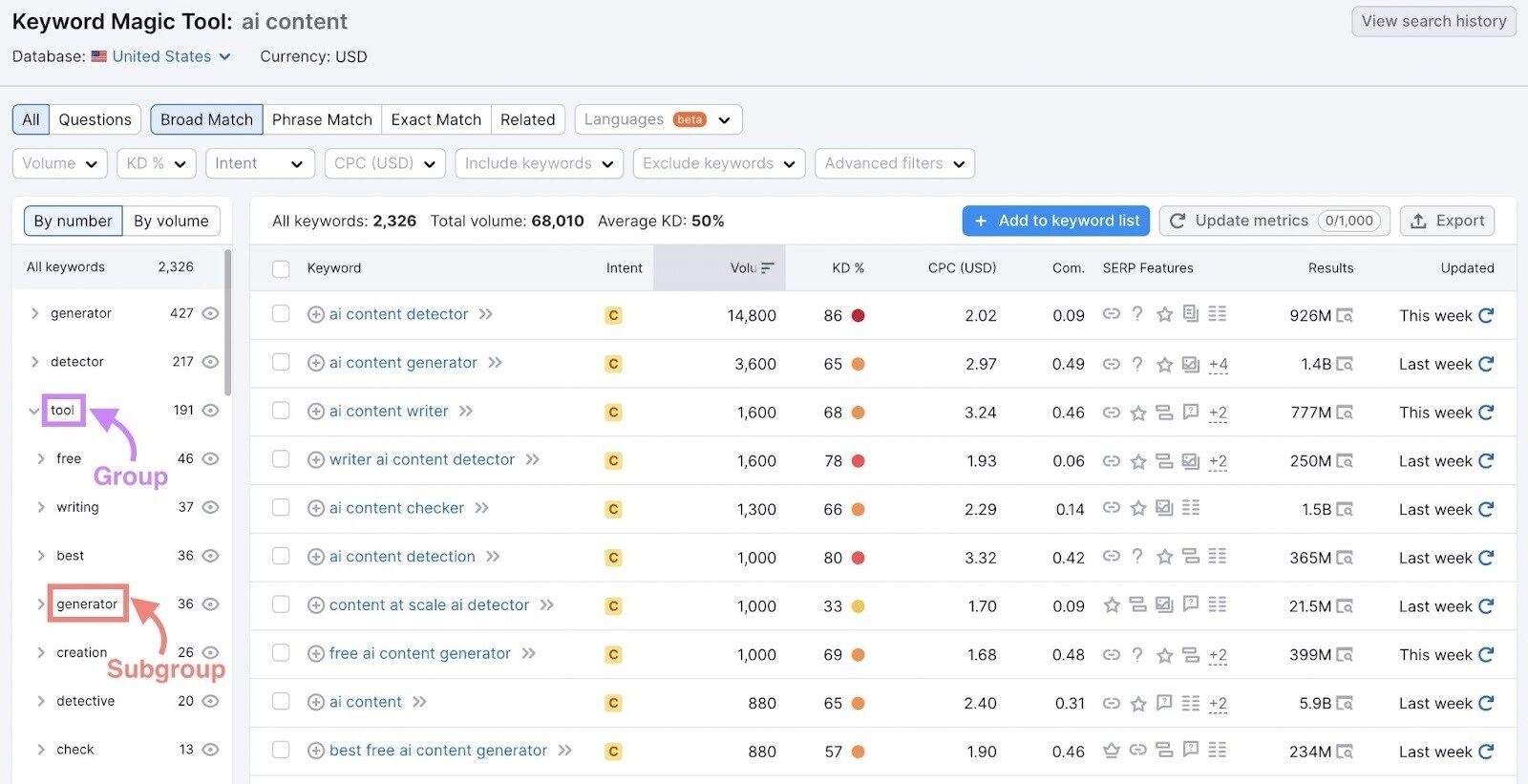
Task: Check the ai content detector row checkbox
Action: [x=281, y=313]
